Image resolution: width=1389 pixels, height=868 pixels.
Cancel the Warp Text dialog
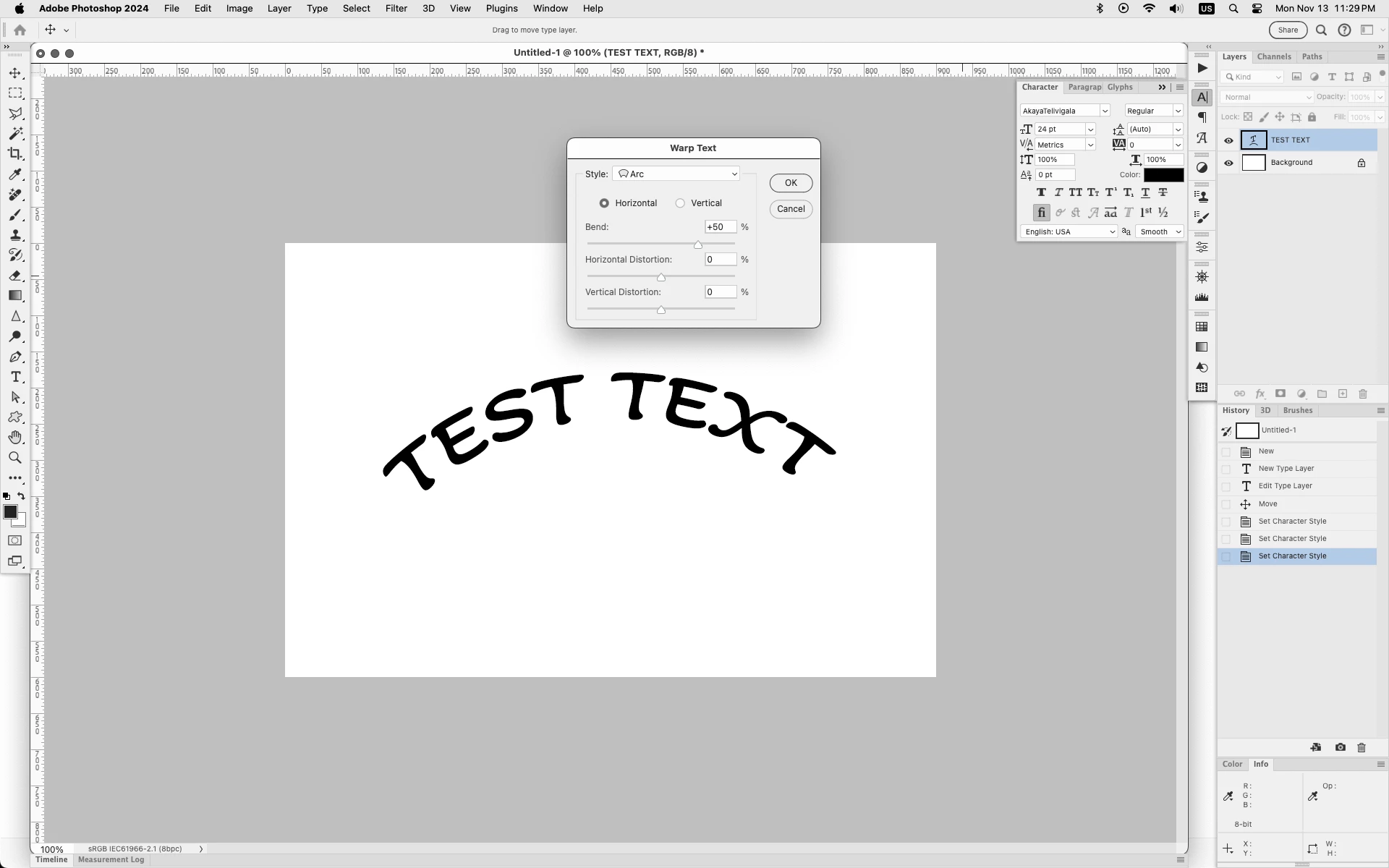pyautogui.click(x=791, y=209)
